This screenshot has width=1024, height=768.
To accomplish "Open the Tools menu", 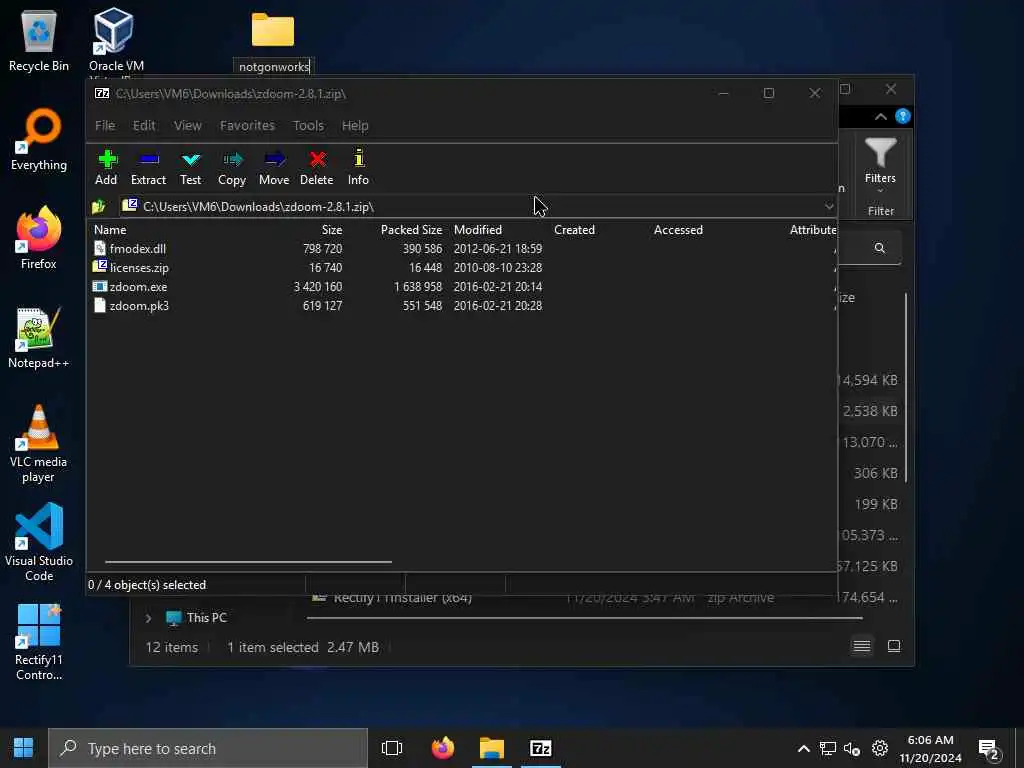I will 308,125.
